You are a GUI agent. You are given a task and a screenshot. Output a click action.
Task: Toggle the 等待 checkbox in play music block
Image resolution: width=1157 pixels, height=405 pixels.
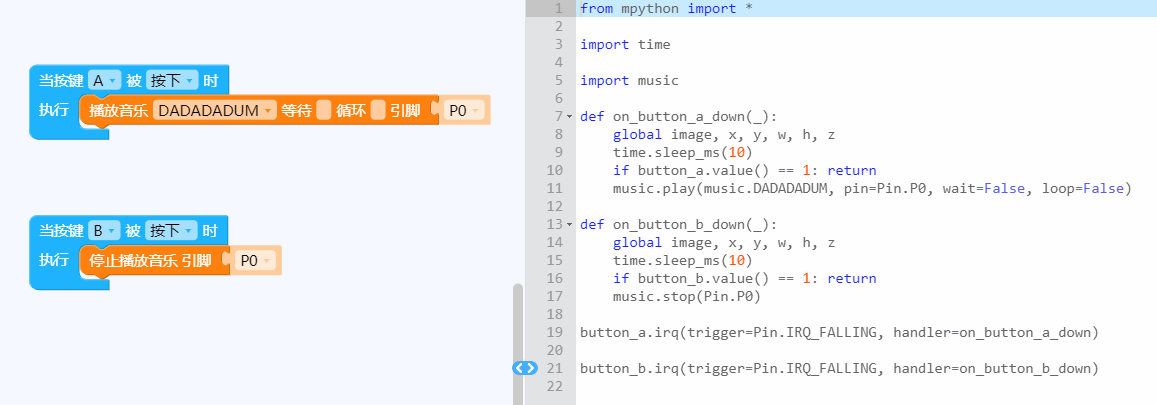(x=323, y=111)
